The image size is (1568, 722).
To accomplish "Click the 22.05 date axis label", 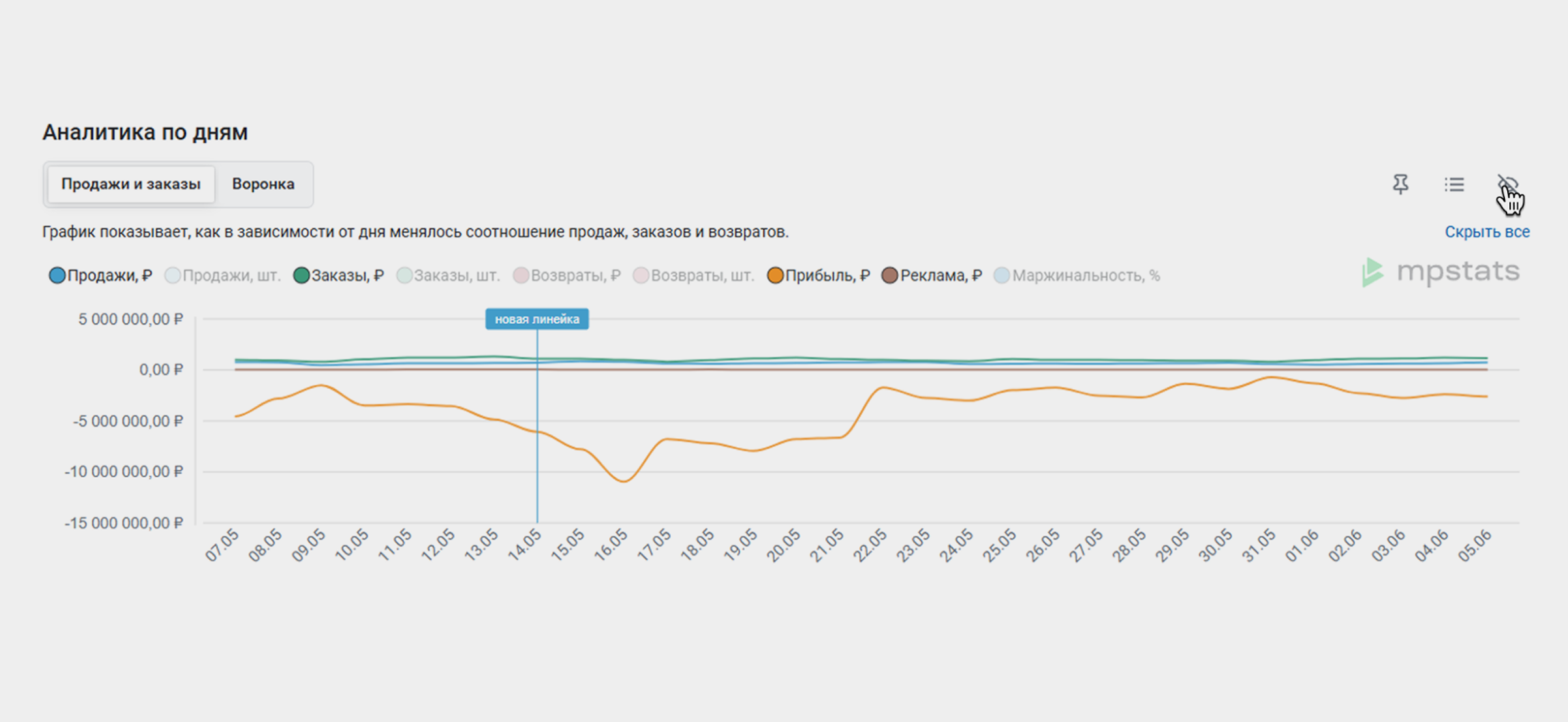I will (x=870, y=545).
